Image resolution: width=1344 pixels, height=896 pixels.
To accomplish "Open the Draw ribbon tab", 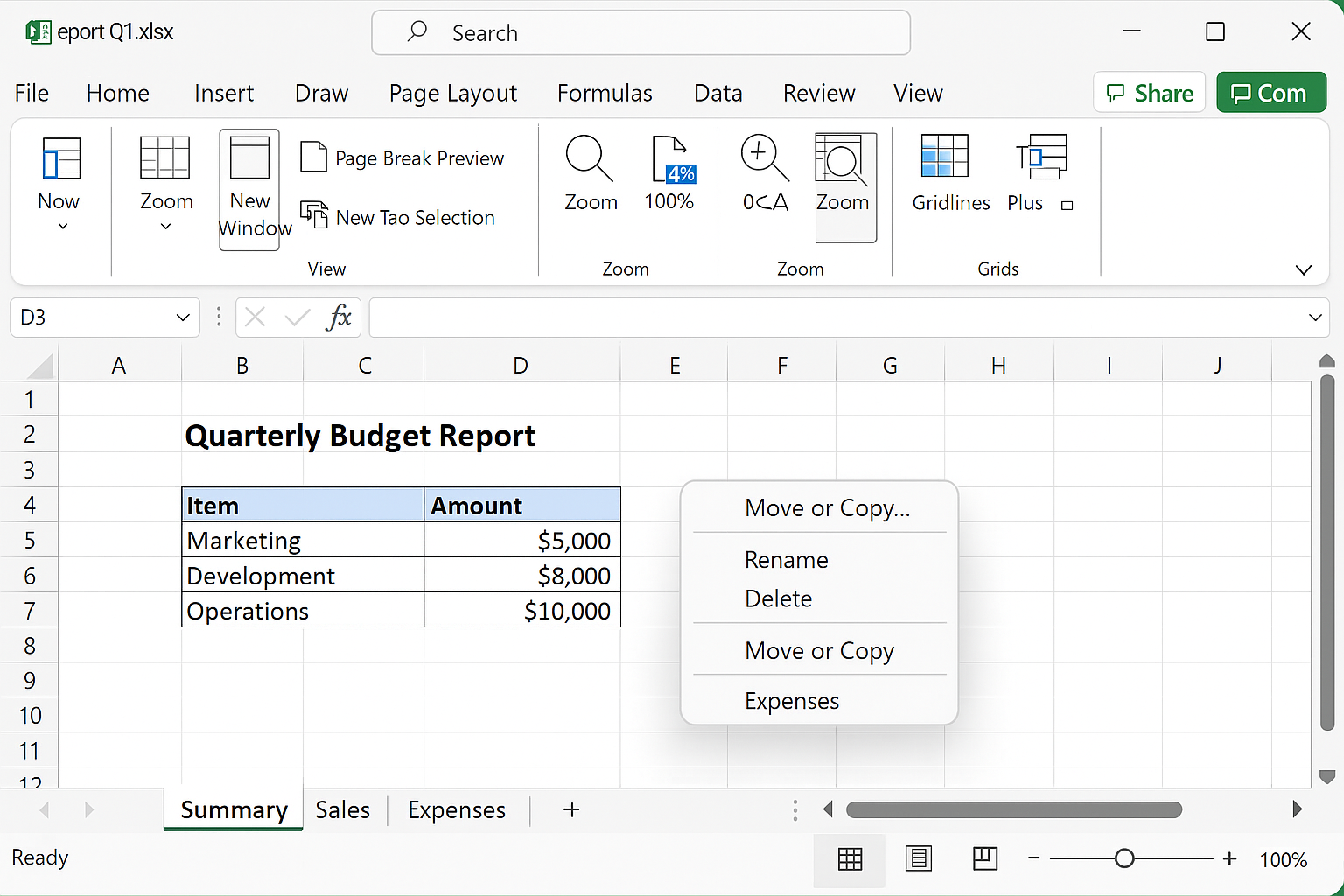I will [321, 94].
